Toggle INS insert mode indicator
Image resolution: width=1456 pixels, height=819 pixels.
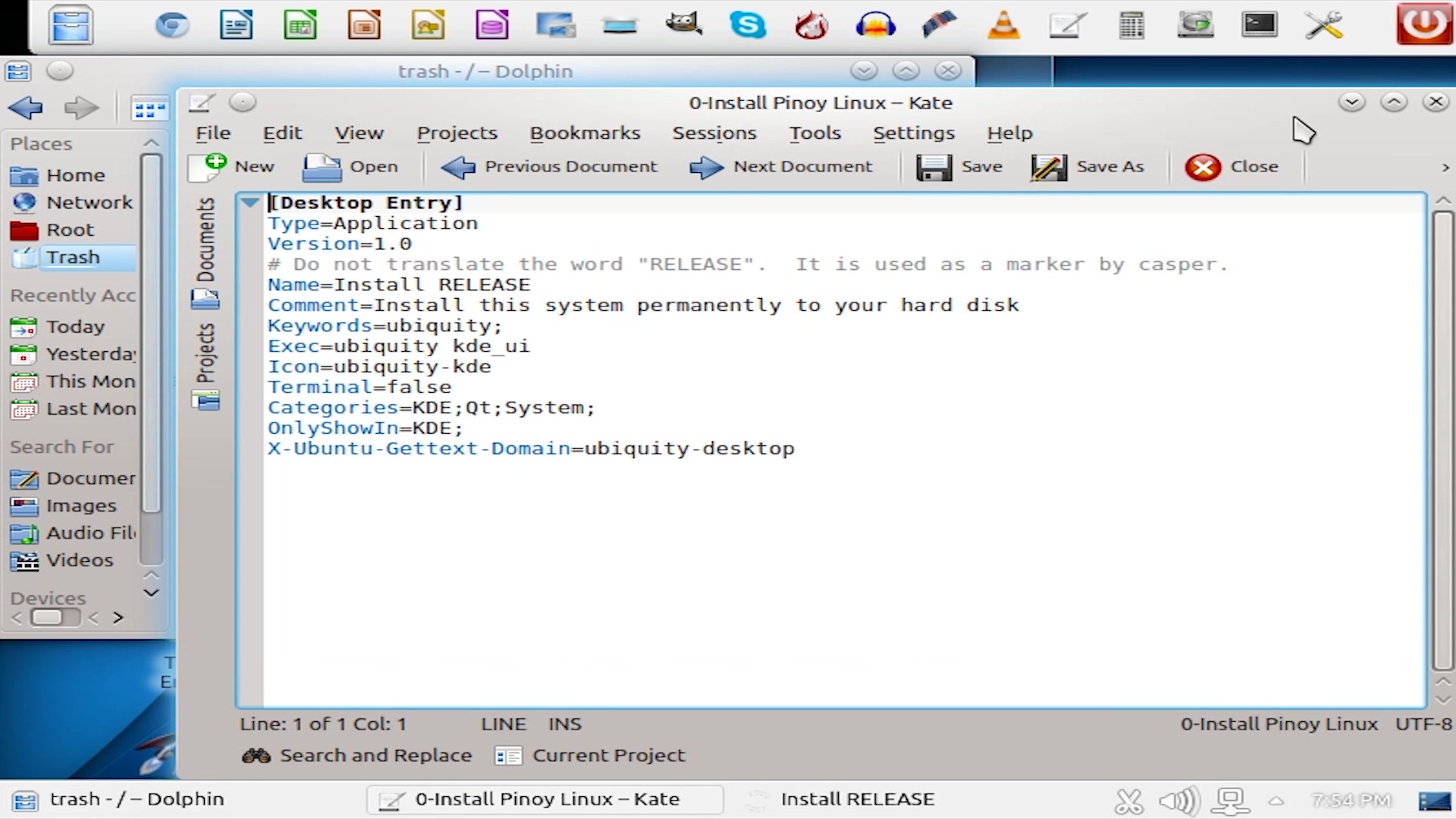click(x=565, y=724)
